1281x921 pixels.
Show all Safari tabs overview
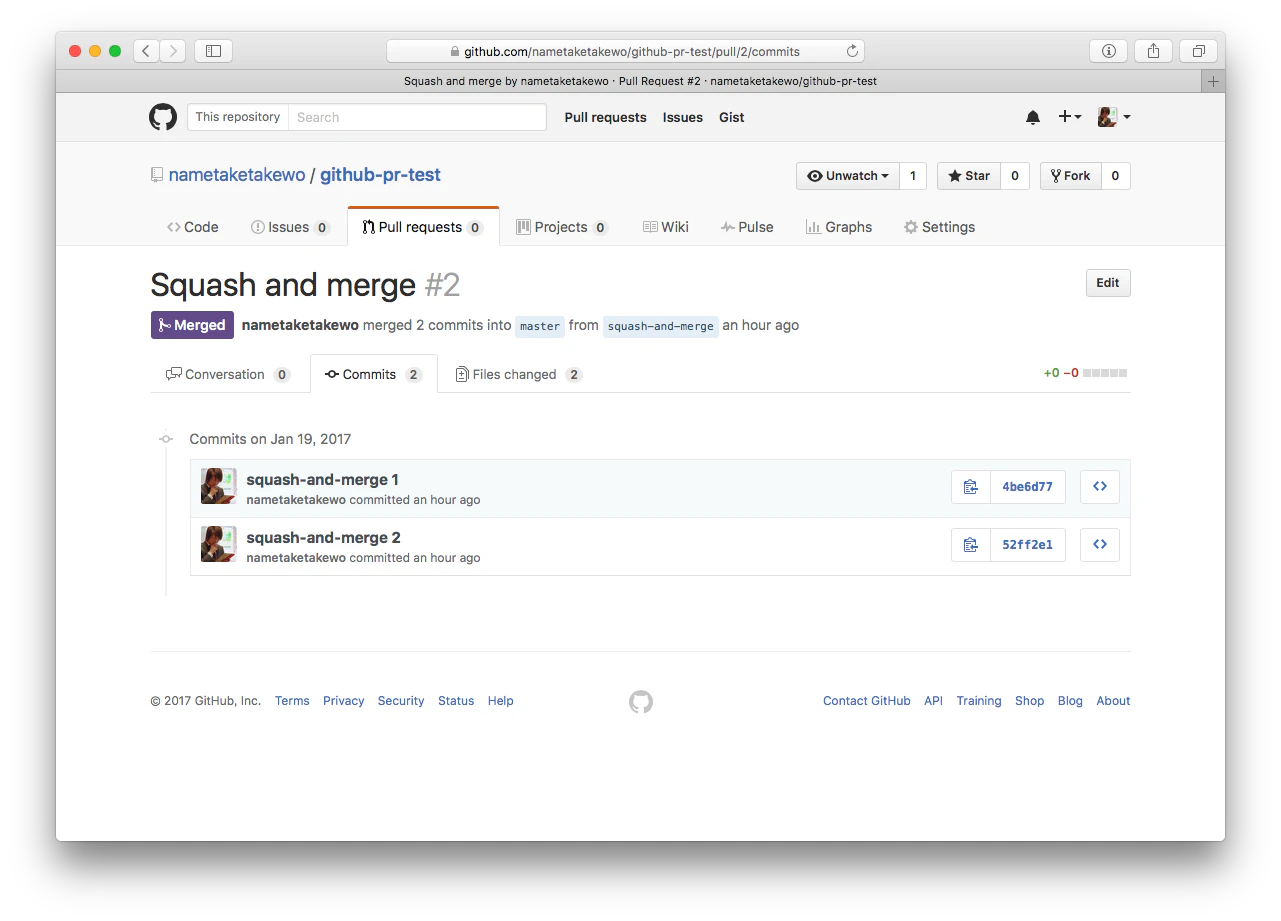pyautogui.click(x=1198, y=50)
